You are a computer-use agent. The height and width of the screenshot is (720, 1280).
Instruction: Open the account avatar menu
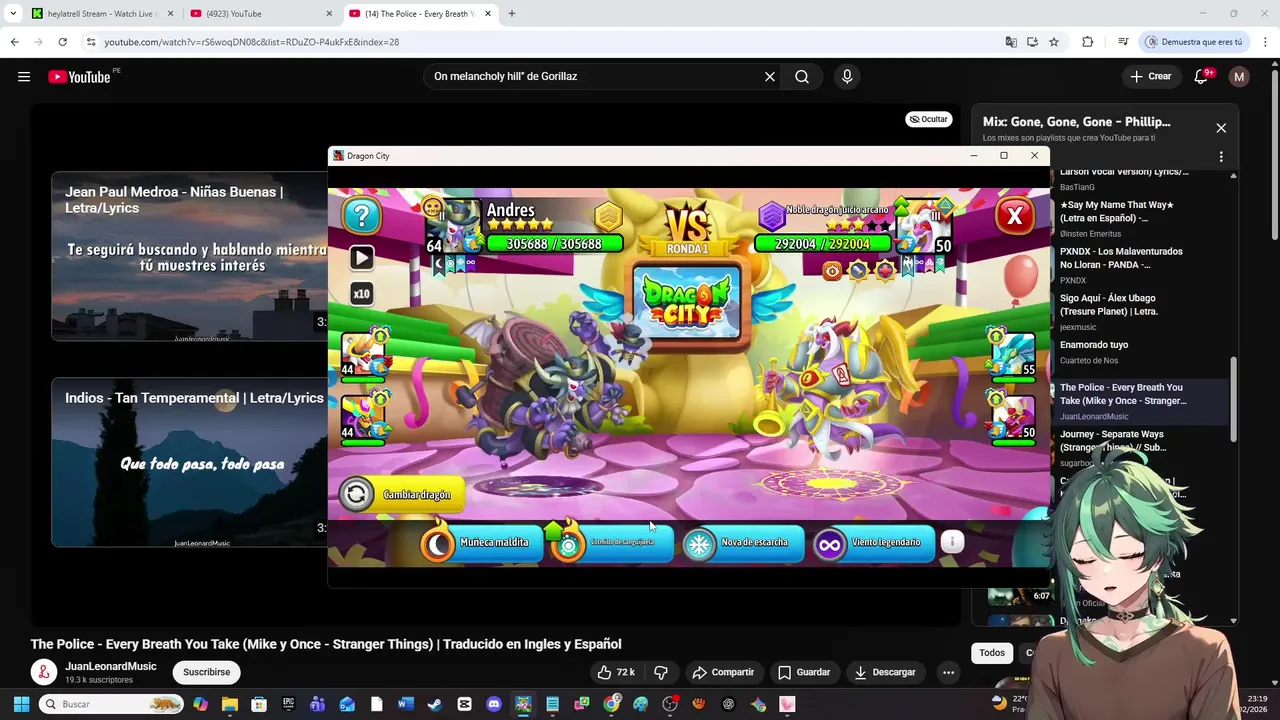click(1239, 76)
